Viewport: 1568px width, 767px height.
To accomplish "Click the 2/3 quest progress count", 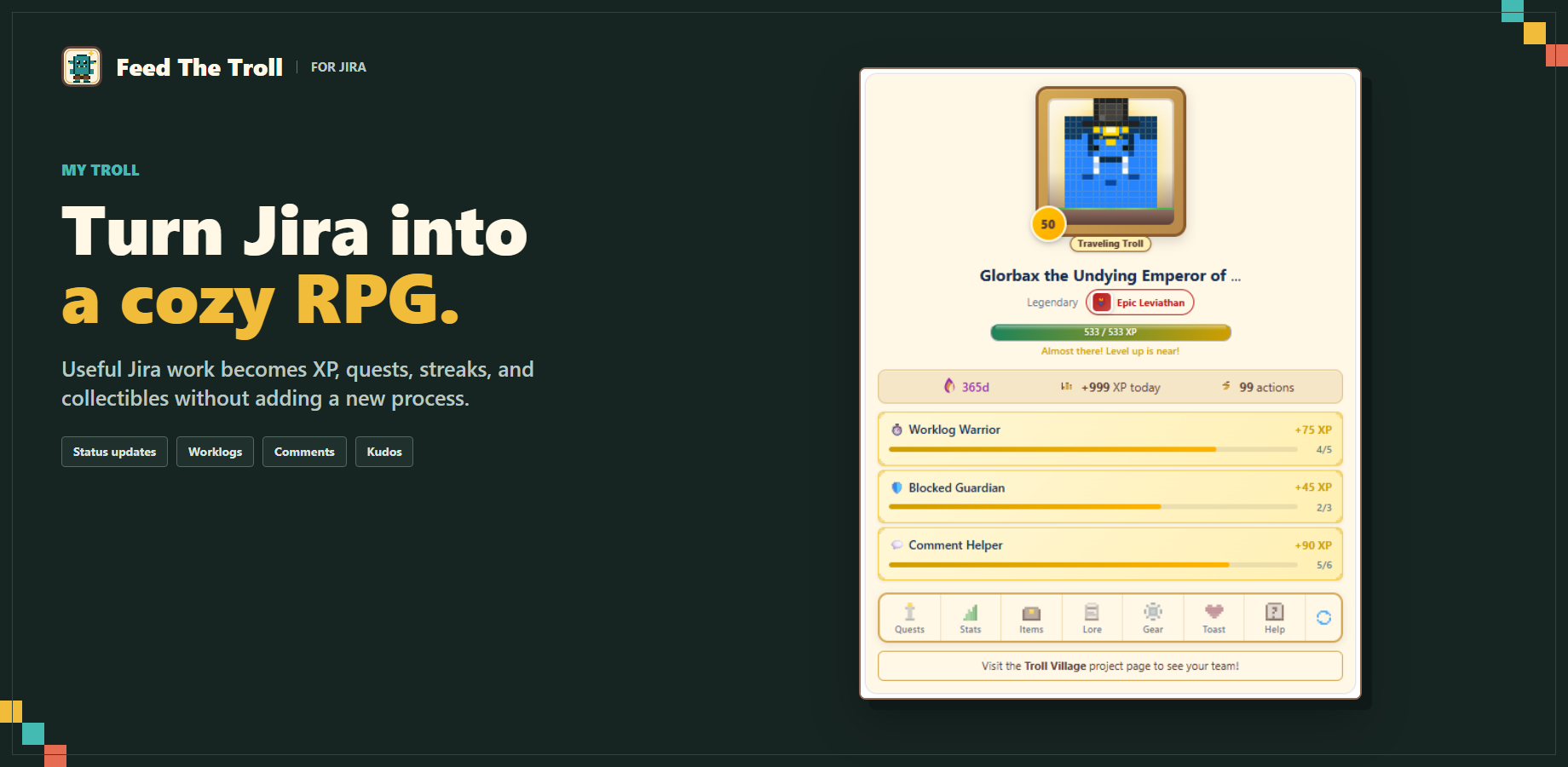I will (x=1323, y=508).
